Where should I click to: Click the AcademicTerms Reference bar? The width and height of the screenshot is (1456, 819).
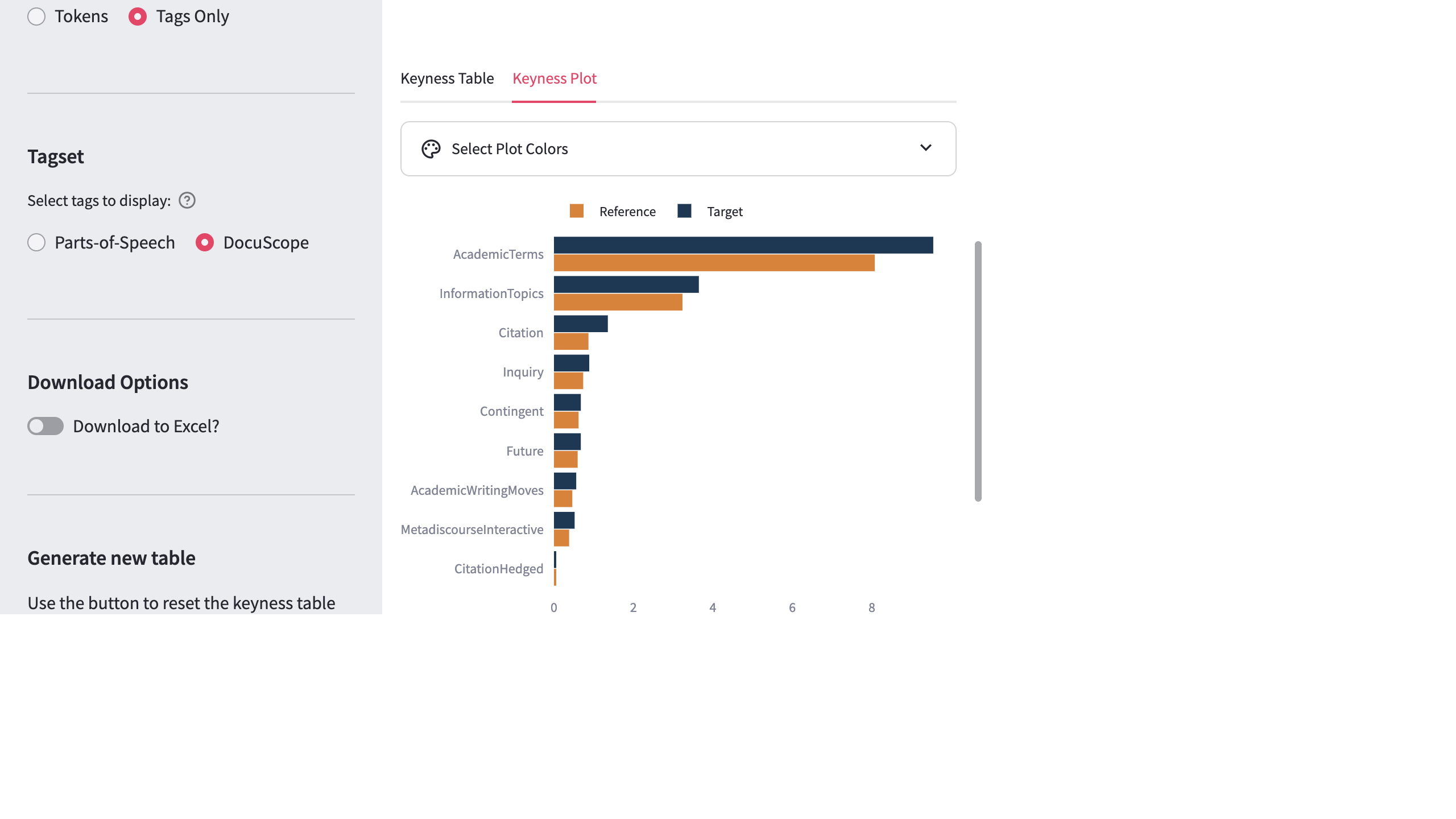[x=714, y=263]
